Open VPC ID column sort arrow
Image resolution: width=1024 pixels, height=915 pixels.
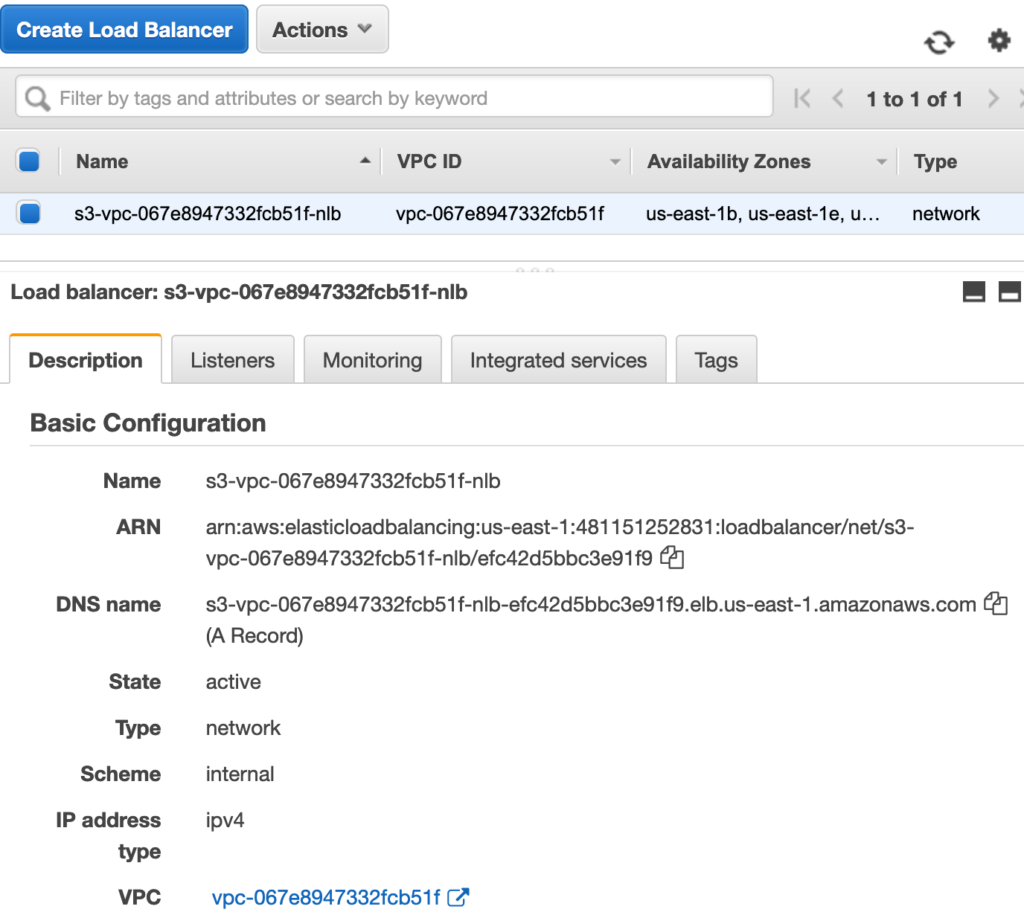(x=615, y=161)
